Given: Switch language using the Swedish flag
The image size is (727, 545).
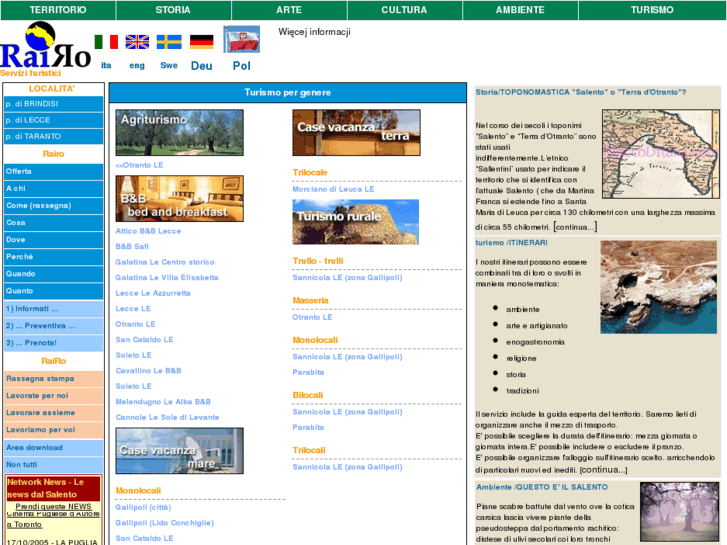Looking at the screenshot, I should [168, 42].
